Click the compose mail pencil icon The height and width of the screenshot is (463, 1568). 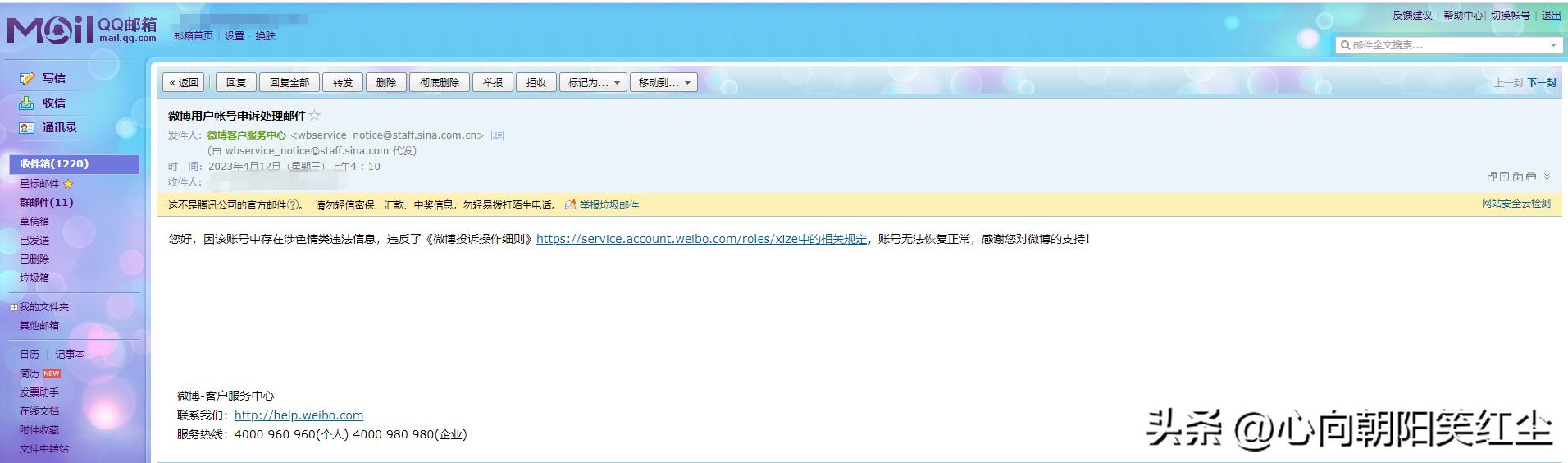click(27, 78)
